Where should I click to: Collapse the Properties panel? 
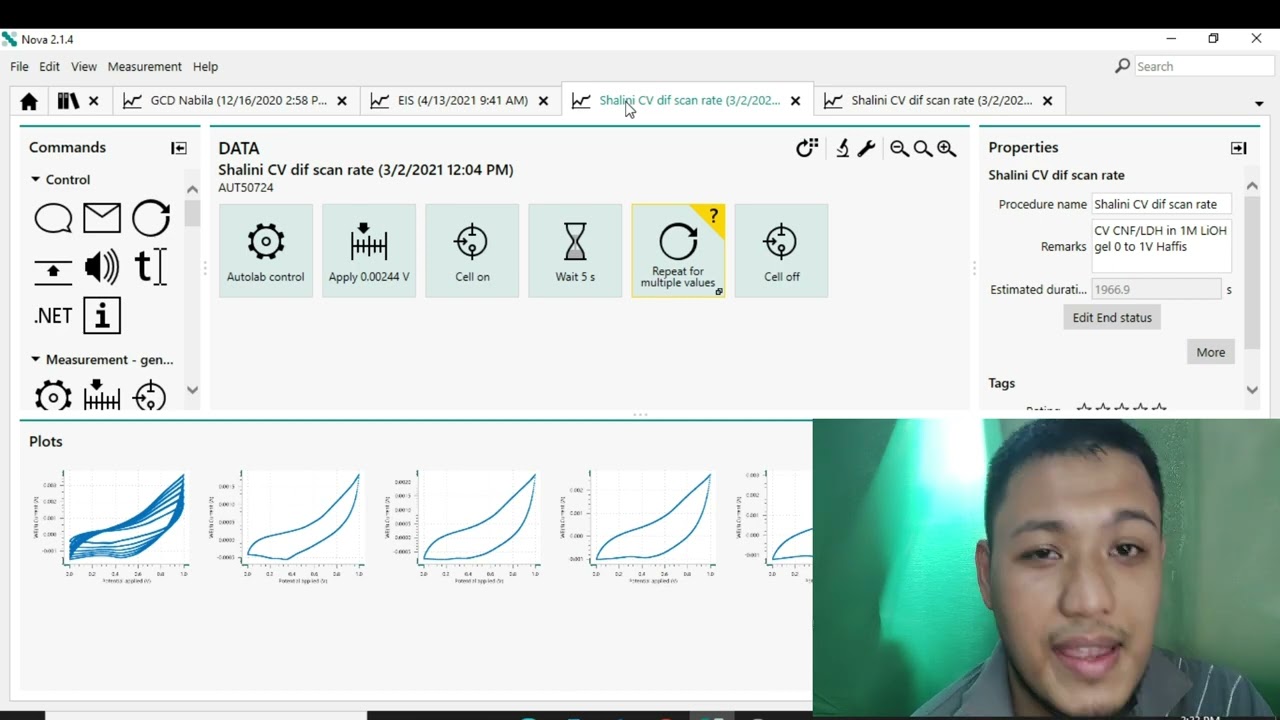(1239, 148)
